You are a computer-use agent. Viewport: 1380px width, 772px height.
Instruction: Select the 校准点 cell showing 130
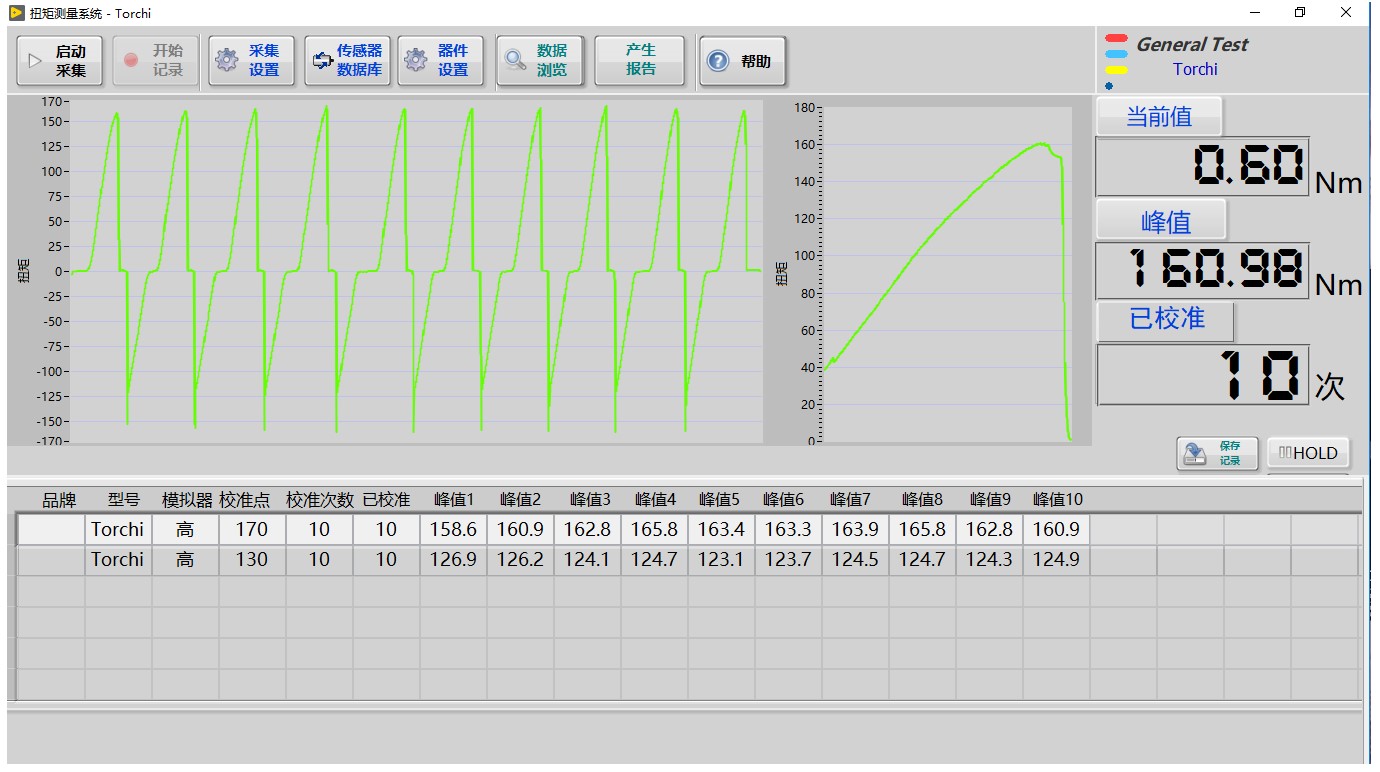(x=252, y=560)
